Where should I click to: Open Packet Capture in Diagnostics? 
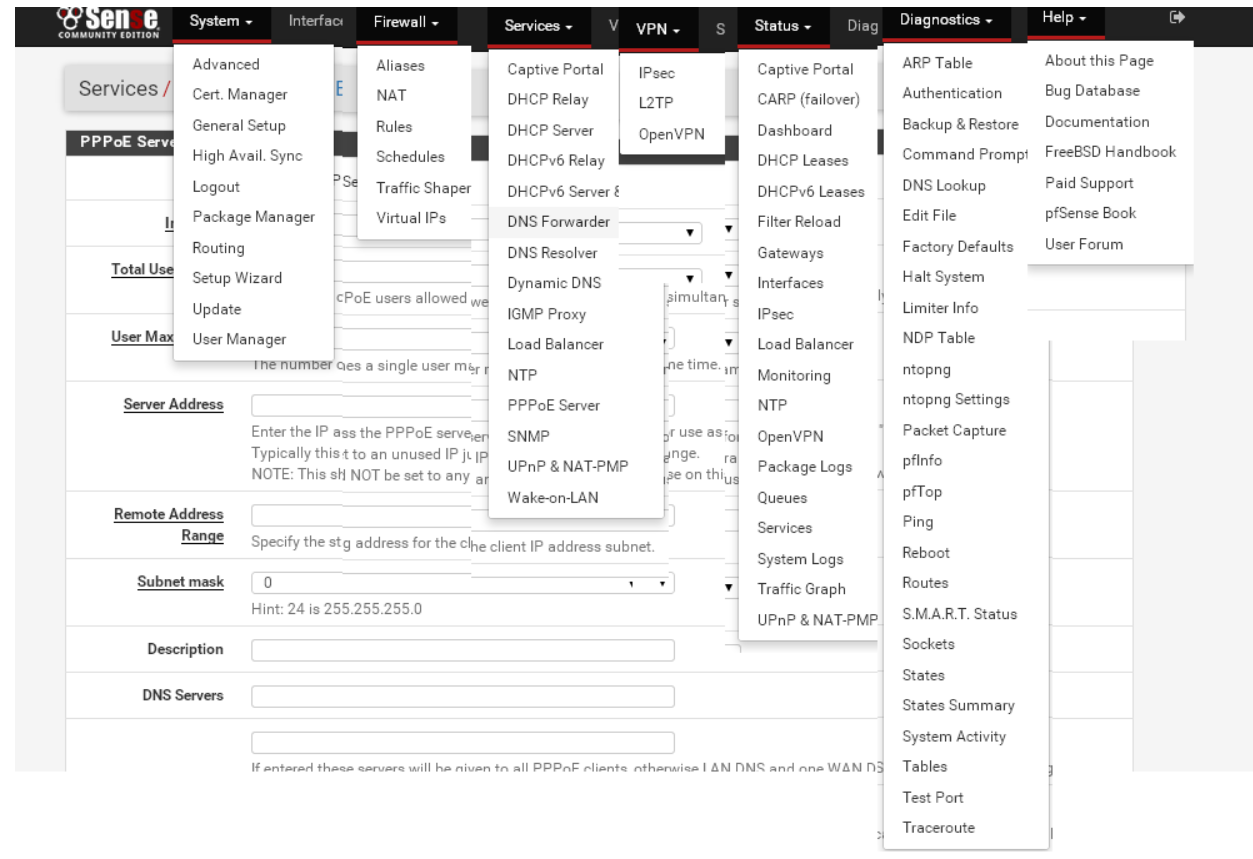[x=954, y=430]
